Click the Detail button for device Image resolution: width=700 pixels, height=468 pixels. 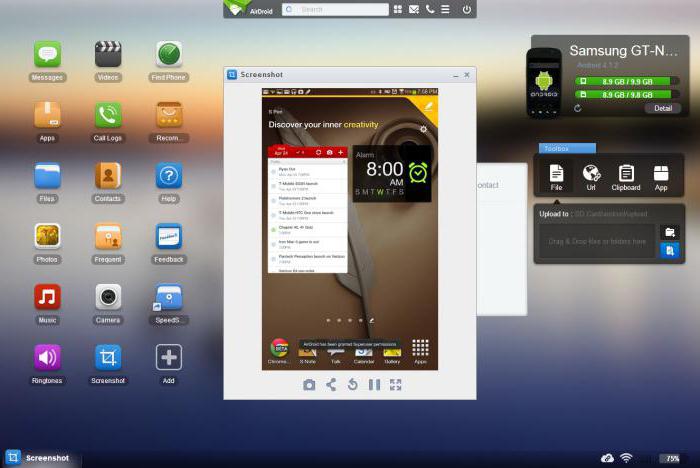pyautogui.click(x=663, y=108)
